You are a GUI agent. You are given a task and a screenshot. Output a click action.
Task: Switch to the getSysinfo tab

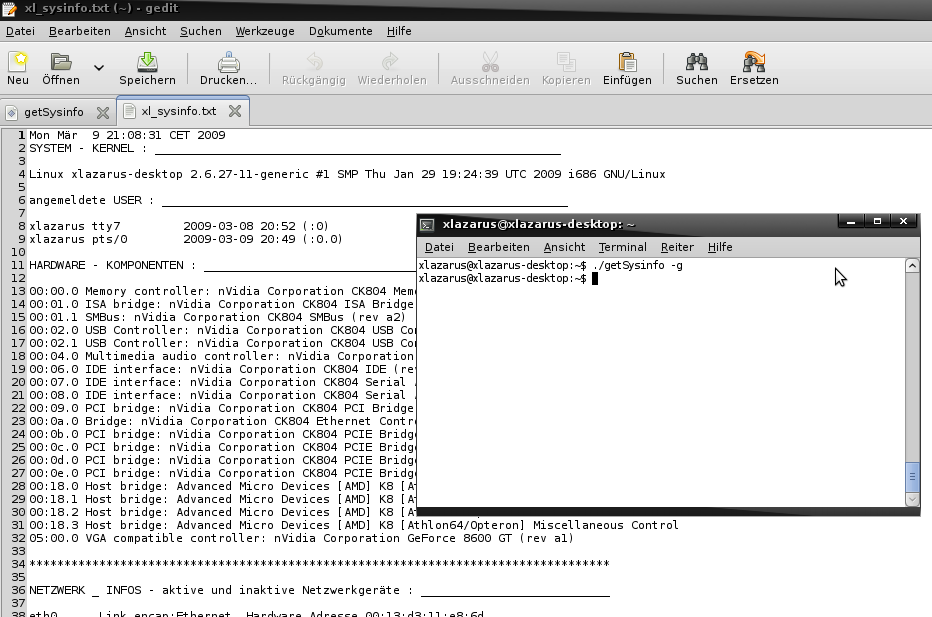point(53,111)
